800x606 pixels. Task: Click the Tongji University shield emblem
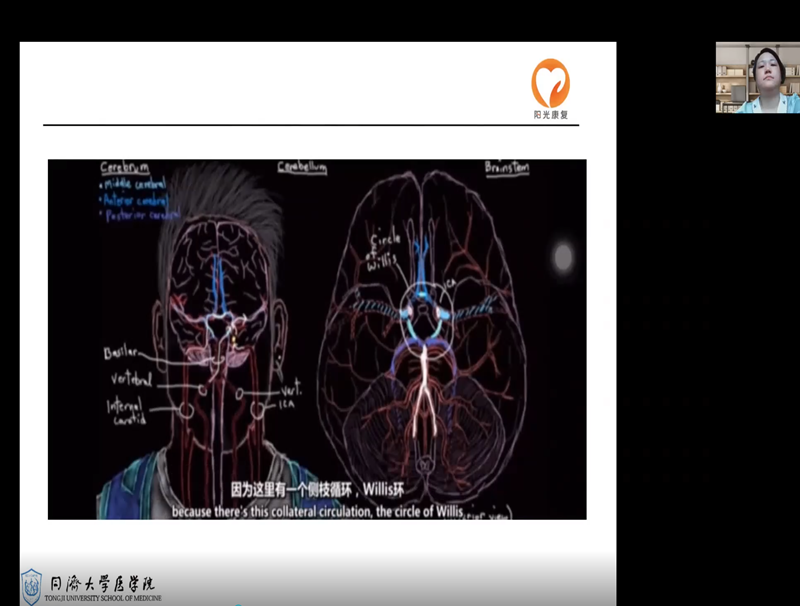click(31, 587)
